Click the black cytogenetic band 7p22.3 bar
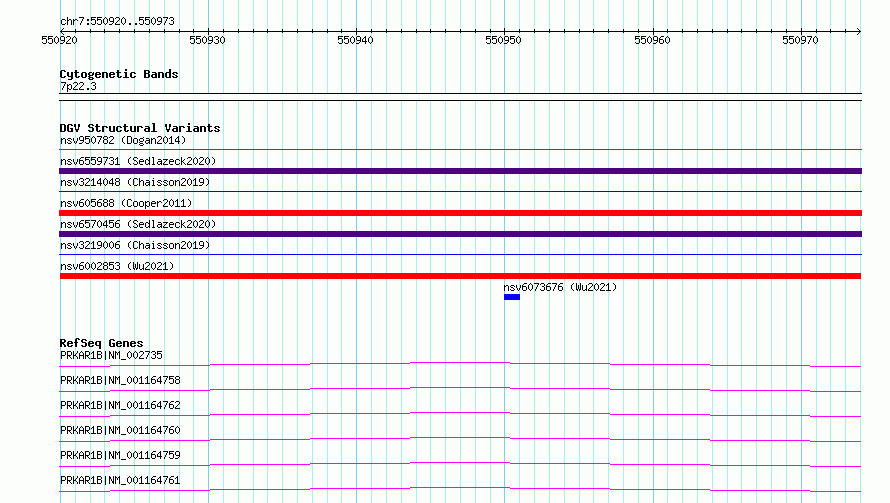890x503 pixels. [460, 97]
